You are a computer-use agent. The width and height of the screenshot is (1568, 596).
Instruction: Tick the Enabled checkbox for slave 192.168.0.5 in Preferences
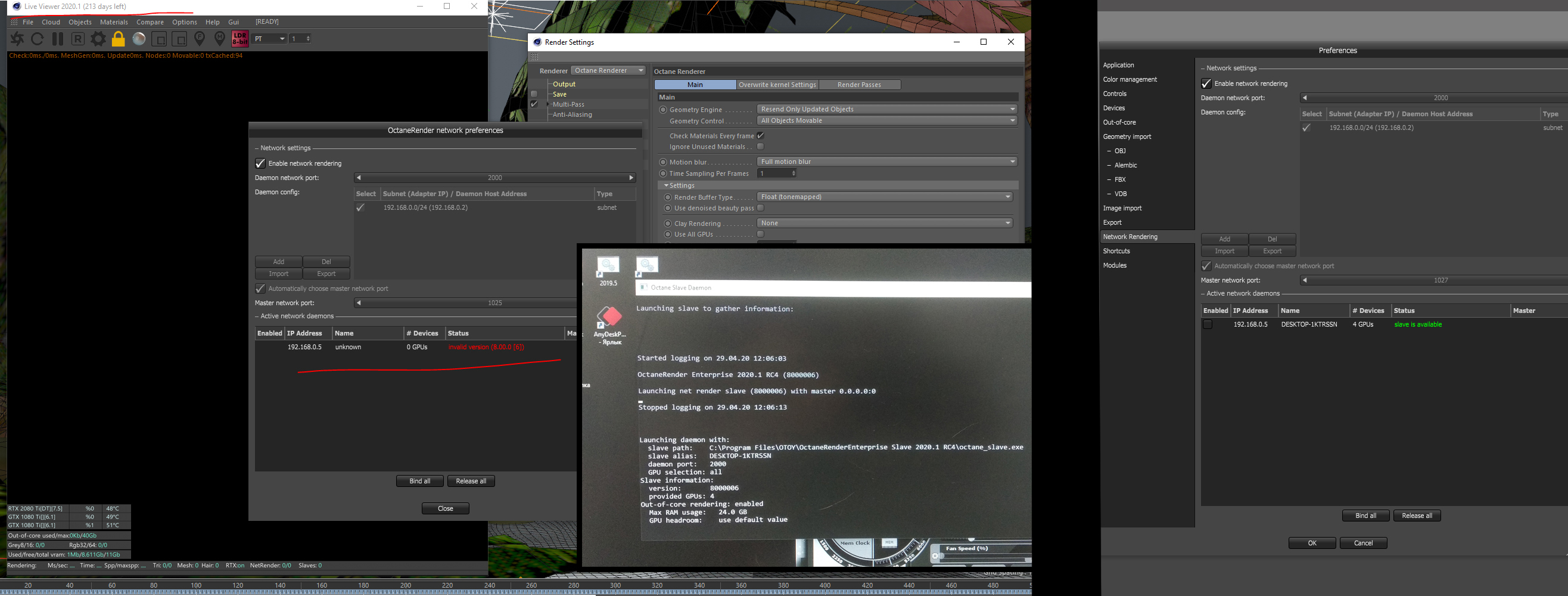1208,324
